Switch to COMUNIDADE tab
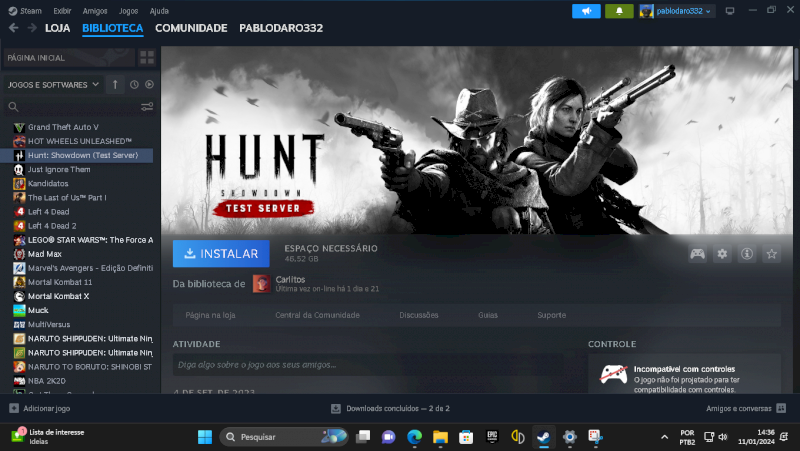The width and height of the screenshot is (800, 451). point(191,28)
